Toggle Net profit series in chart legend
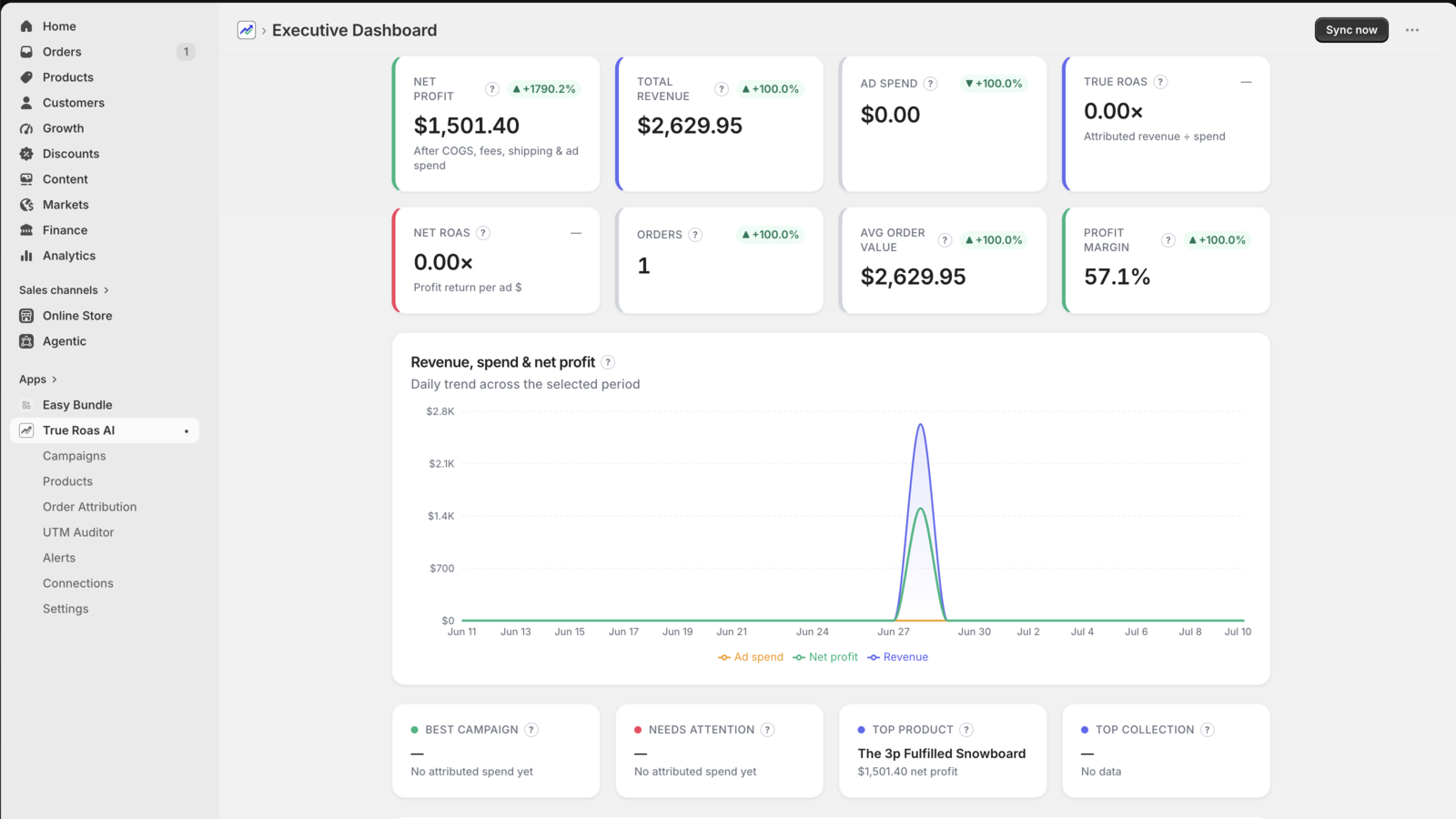 [x=825, y=657]
